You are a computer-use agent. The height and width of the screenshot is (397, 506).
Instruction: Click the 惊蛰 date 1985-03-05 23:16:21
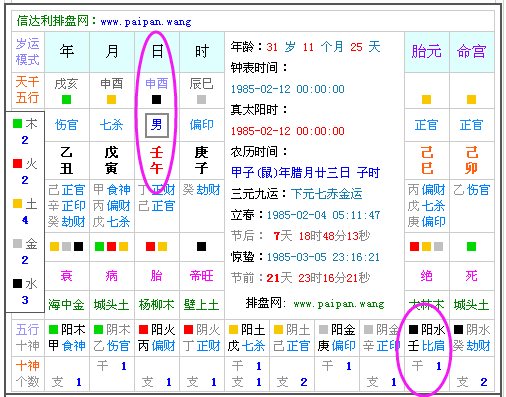pyautogui.click(x=323, y=257)
